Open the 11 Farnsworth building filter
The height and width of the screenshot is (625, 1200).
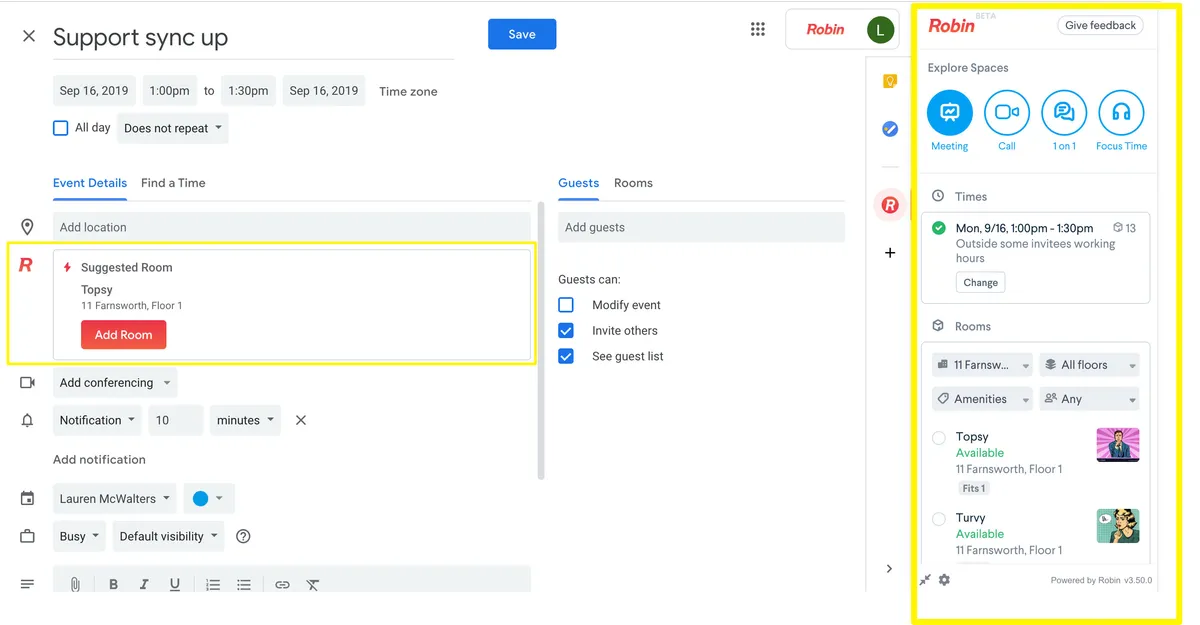[982, 365]
